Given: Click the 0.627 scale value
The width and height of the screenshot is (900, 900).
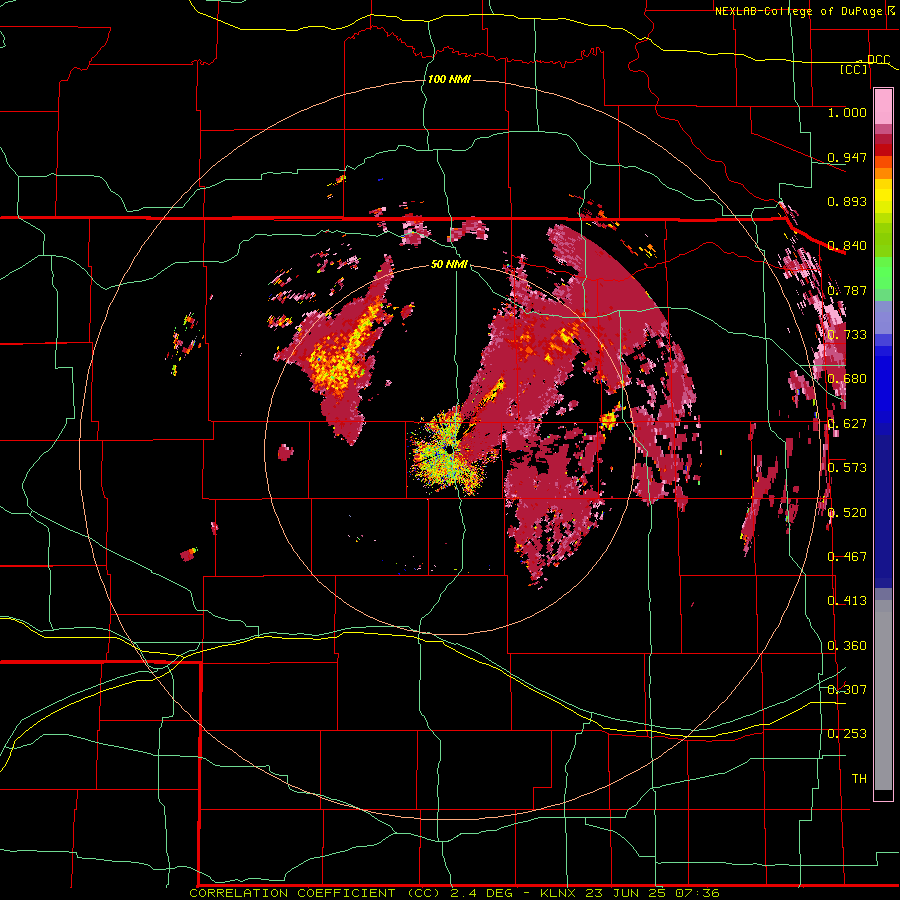Looking at the screenshot, I should pyautogui.click(x=847, y=424).
